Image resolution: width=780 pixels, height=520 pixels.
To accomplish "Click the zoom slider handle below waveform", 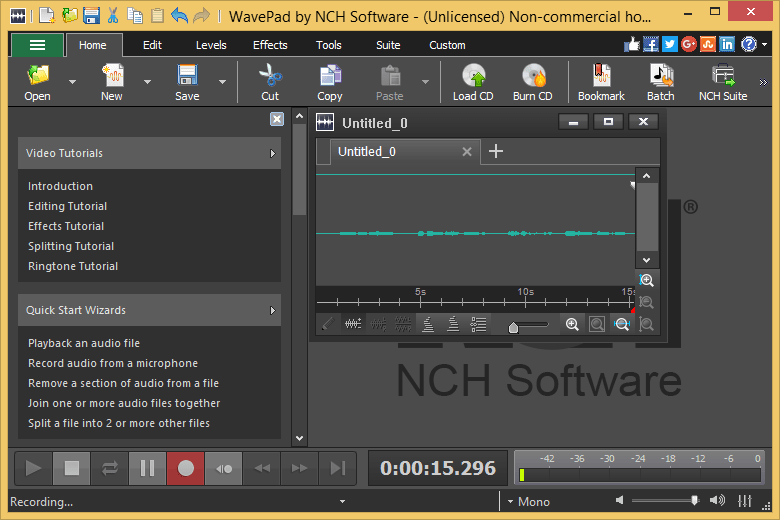I will (513, 327).
